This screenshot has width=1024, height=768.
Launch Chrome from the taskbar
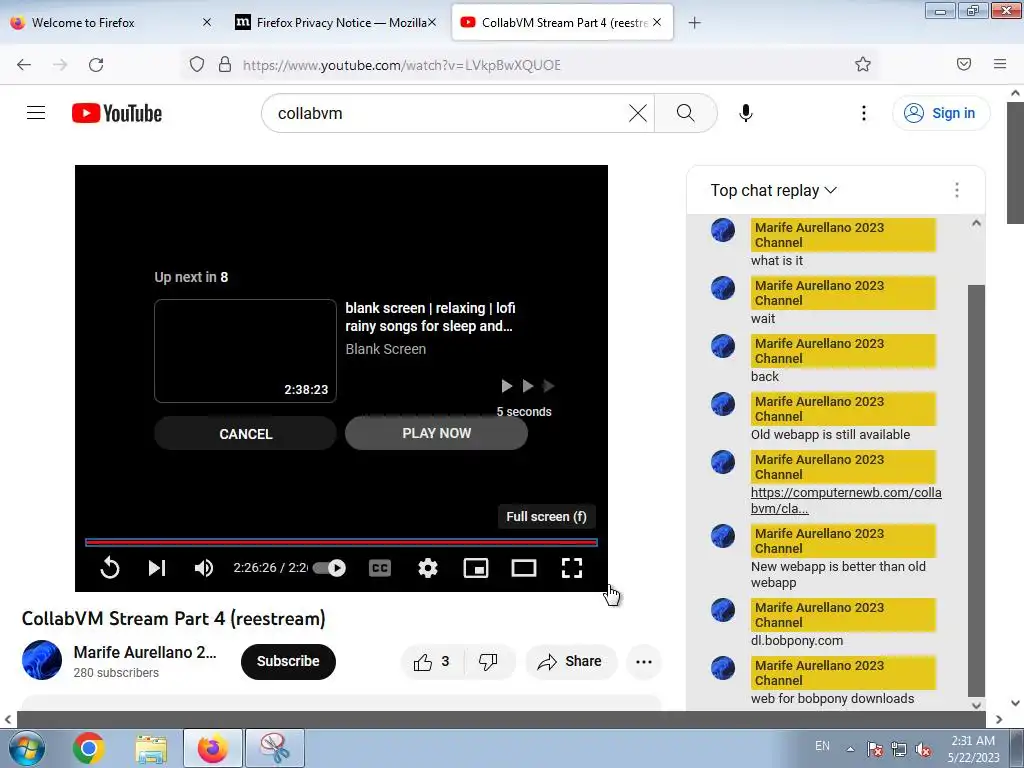coord(89,748)
